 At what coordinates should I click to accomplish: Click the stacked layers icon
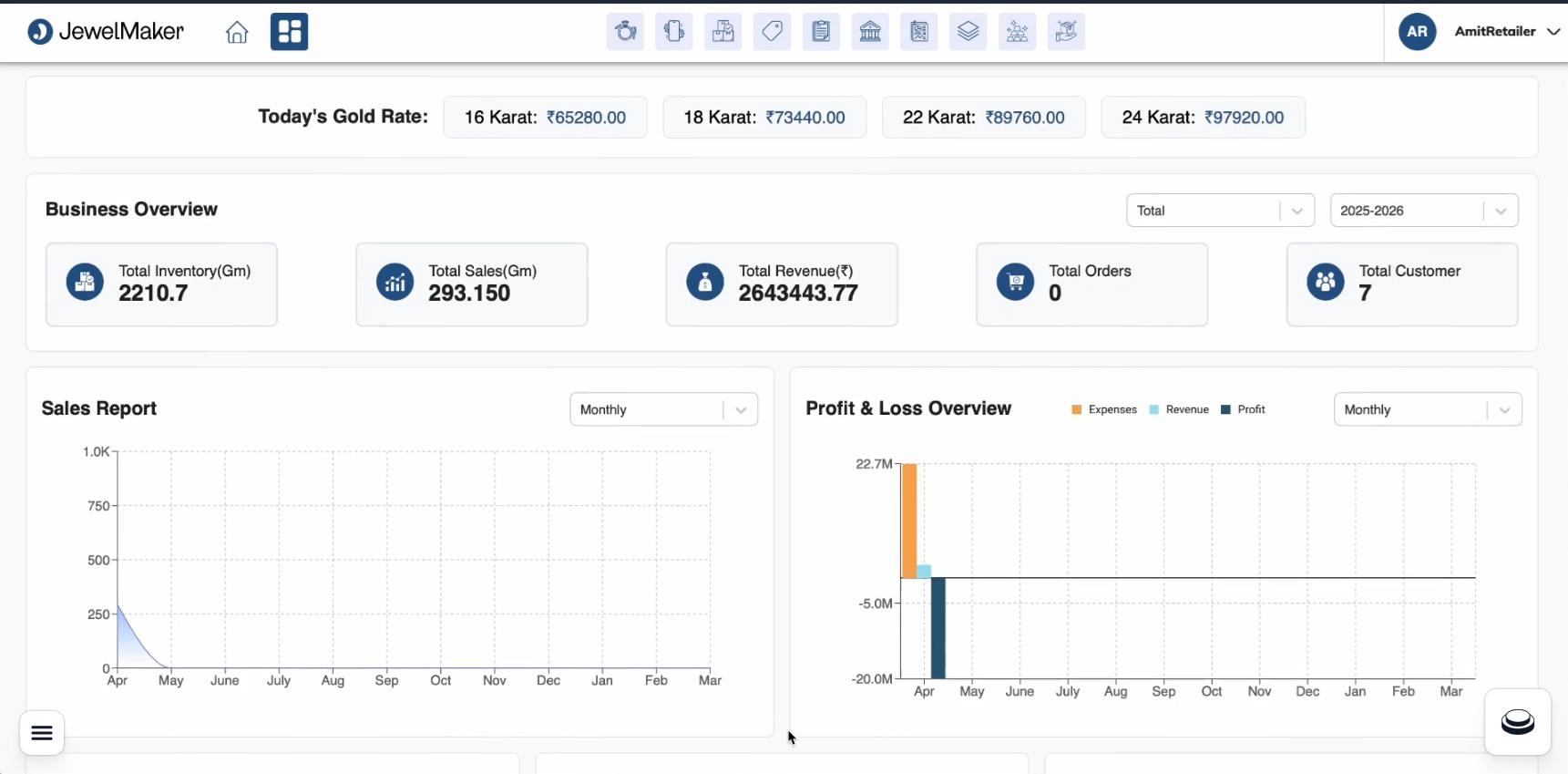click(x=968, y=32)
